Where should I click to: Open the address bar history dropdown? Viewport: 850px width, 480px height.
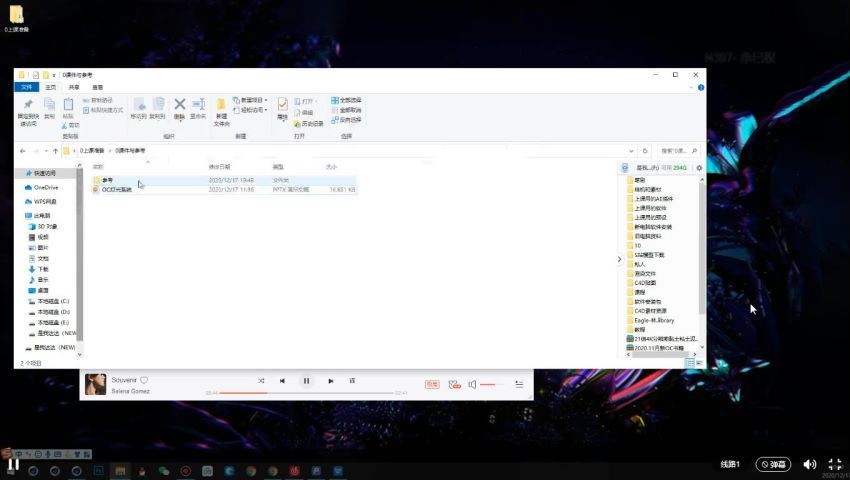pos(631,151)
